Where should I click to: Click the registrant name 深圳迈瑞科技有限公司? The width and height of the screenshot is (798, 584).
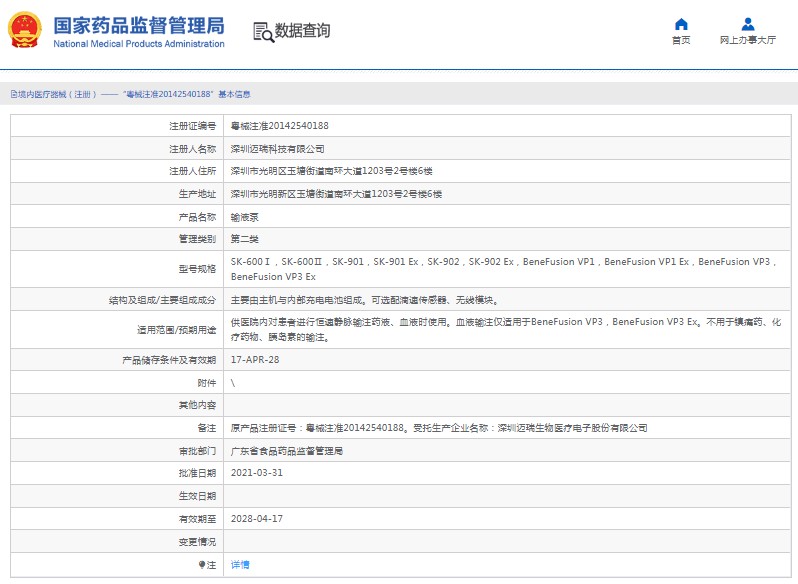[277, 149]
